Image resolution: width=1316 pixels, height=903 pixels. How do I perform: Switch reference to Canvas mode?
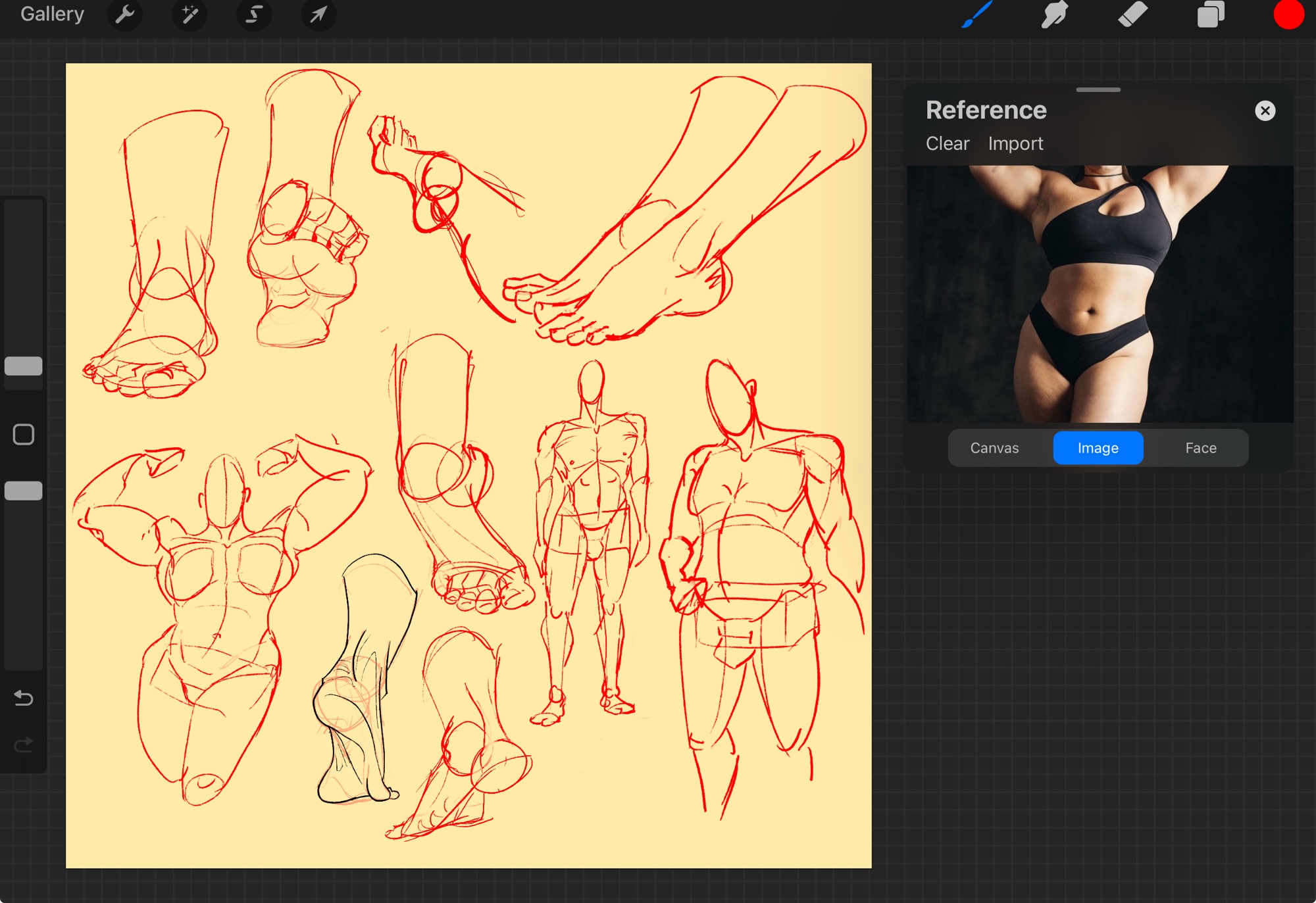click(x=994, y=448)
